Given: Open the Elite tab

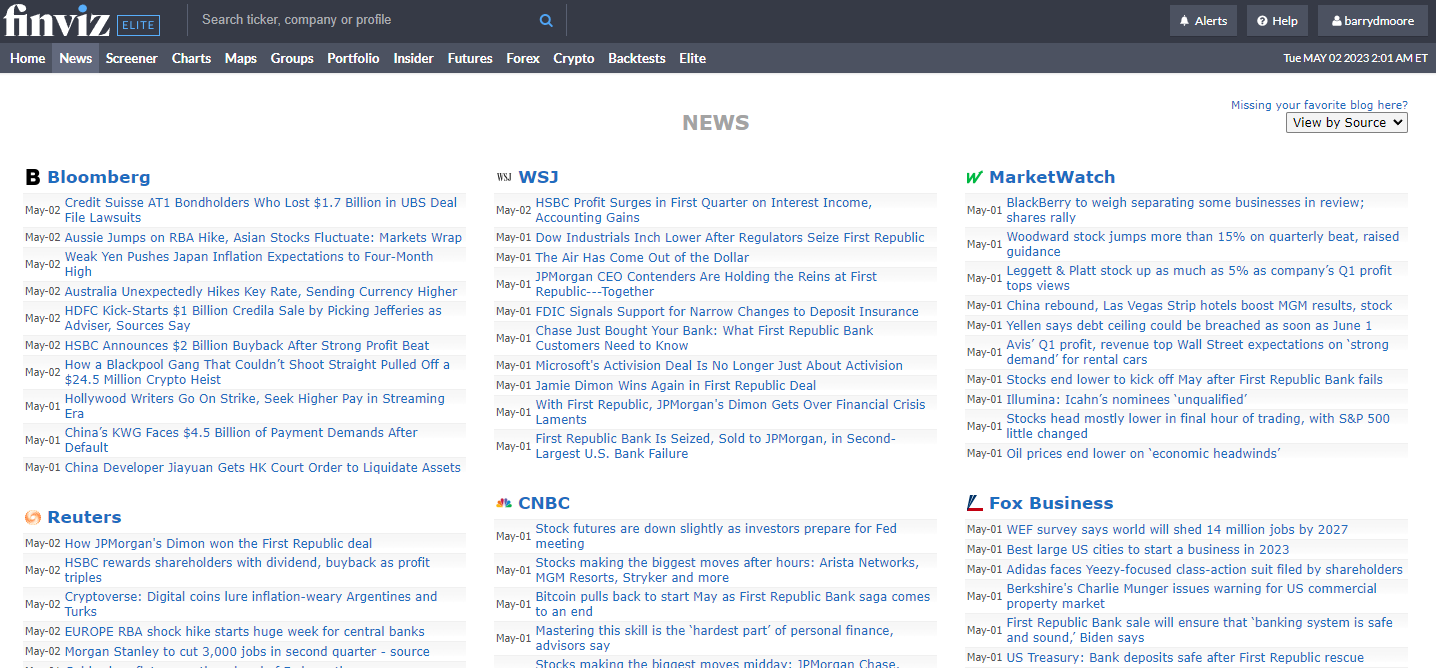Looking at the screenshot, I should pos(693,58).
